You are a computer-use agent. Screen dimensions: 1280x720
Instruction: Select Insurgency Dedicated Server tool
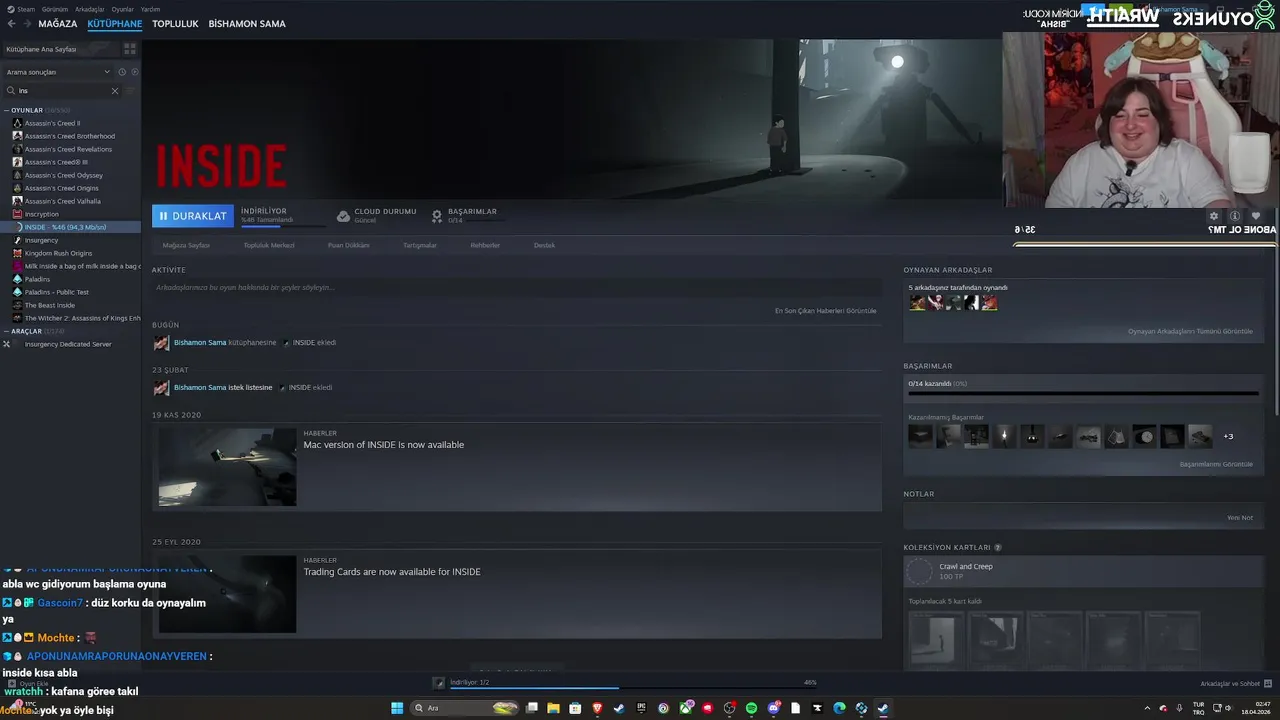[68, 344]
